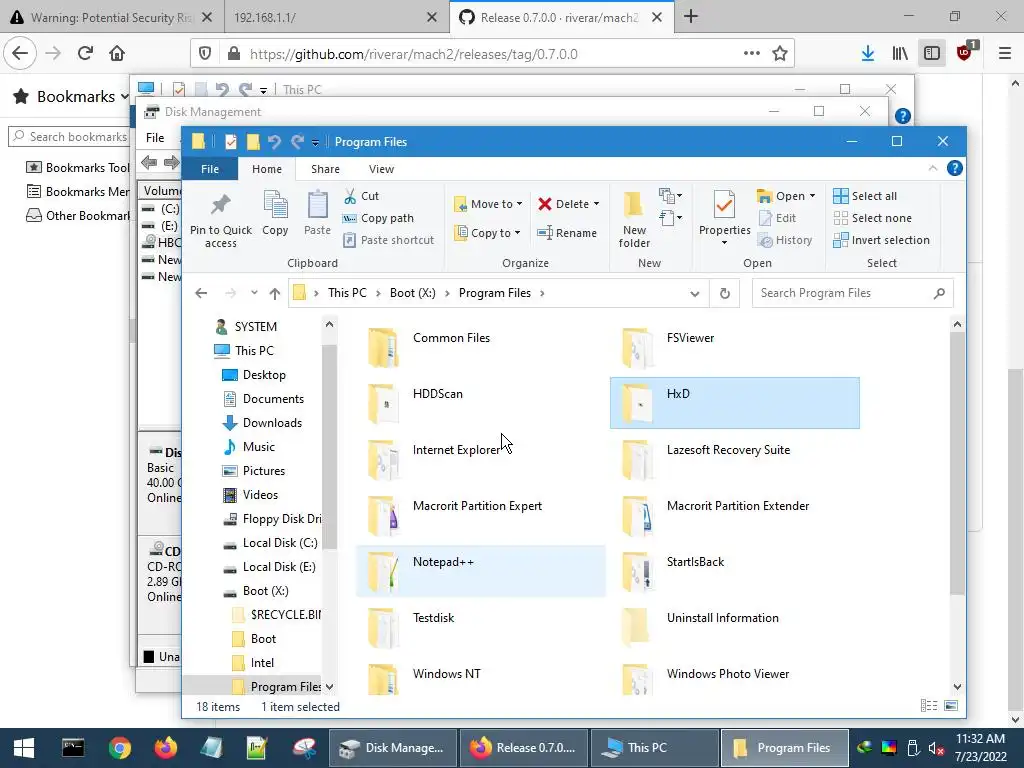Click the Paste ribbon icon
Screen dimensions: 1024x768
[x=317, y=205]
